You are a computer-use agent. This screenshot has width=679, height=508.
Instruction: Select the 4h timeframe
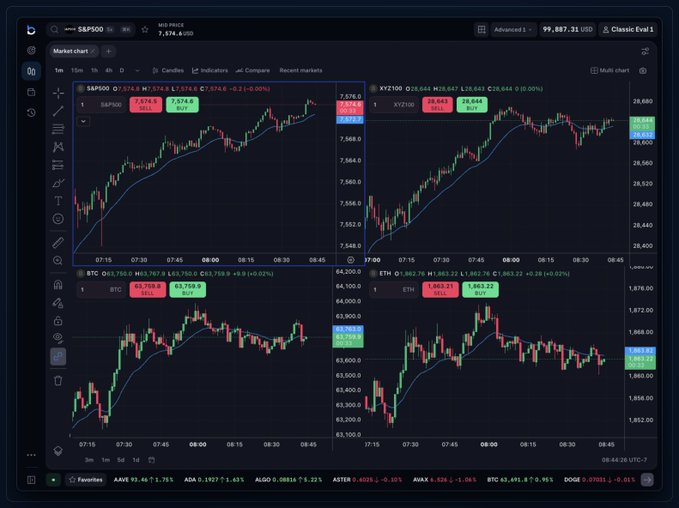pyautogui.click(x=108, y=70)
